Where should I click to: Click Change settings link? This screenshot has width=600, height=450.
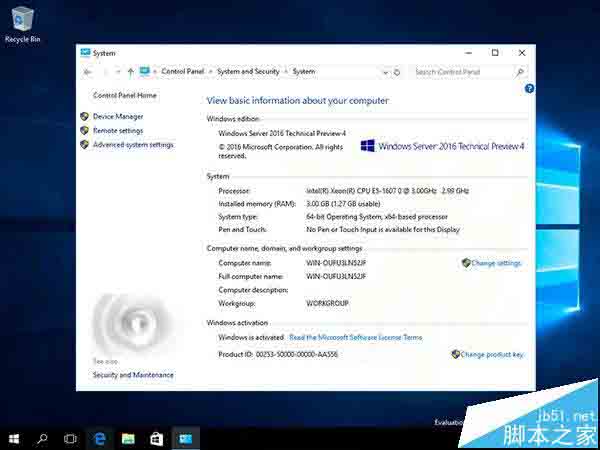(496, 263)
